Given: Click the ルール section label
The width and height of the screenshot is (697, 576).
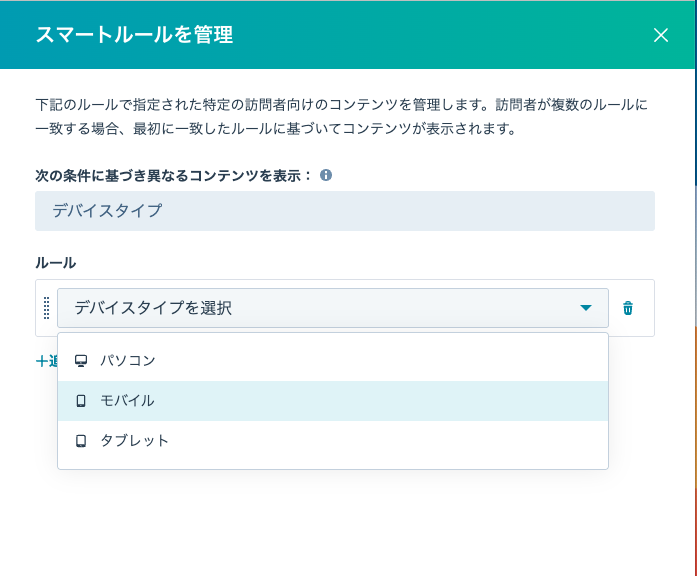Looking at the screenshot, I should (55, 262).
